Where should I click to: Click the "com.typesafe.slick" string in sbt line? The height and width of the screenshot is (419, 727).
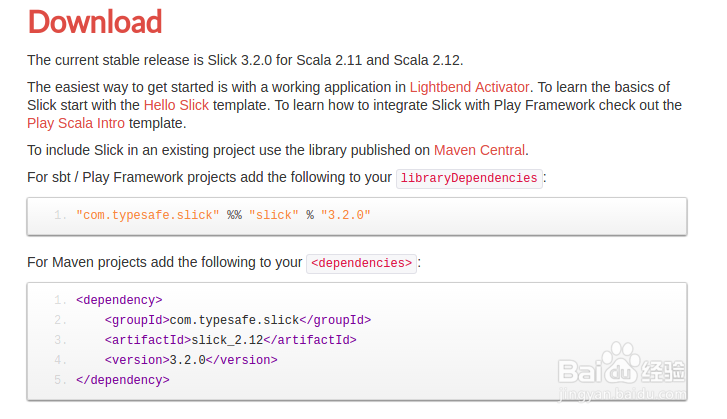click(147, 215)
